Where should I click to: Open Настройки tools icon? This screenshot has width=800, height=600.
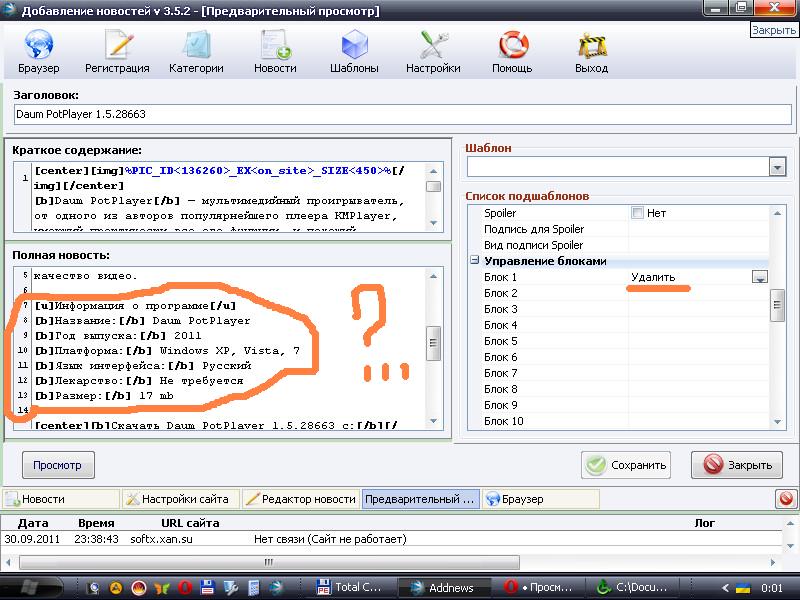click(x=433, y=45)
